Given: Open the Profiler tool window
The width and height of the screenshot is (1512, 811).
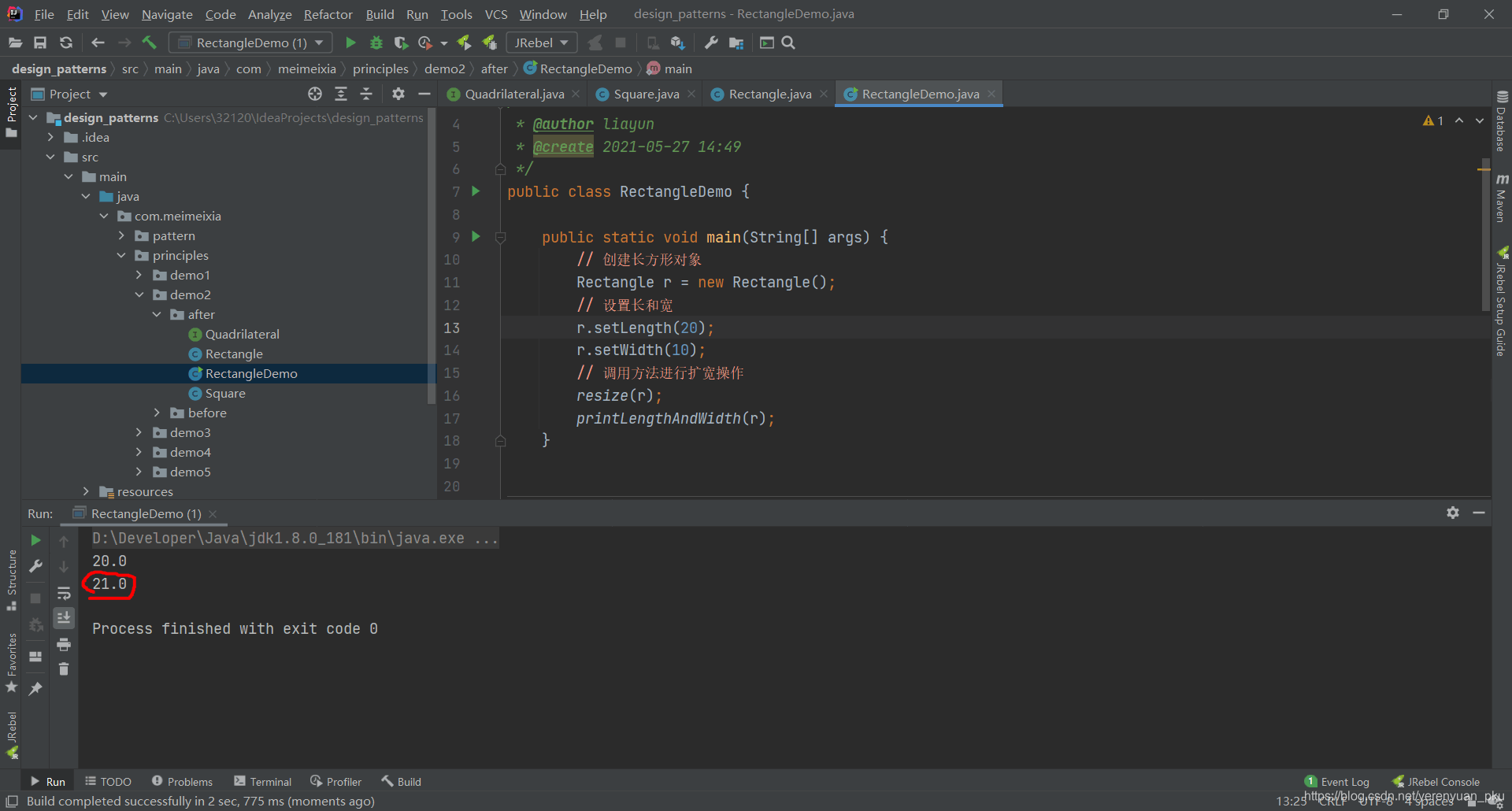Looking at the screenshot, I should coord(336,781).
